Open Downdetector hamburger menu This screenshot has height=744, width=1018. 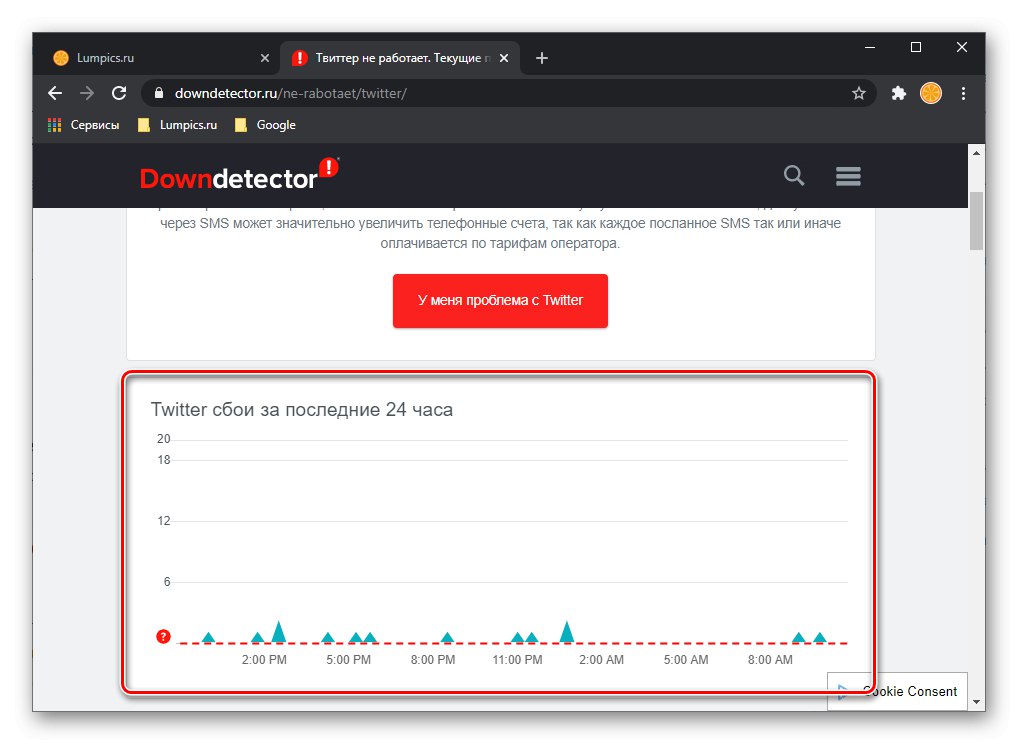848,176
